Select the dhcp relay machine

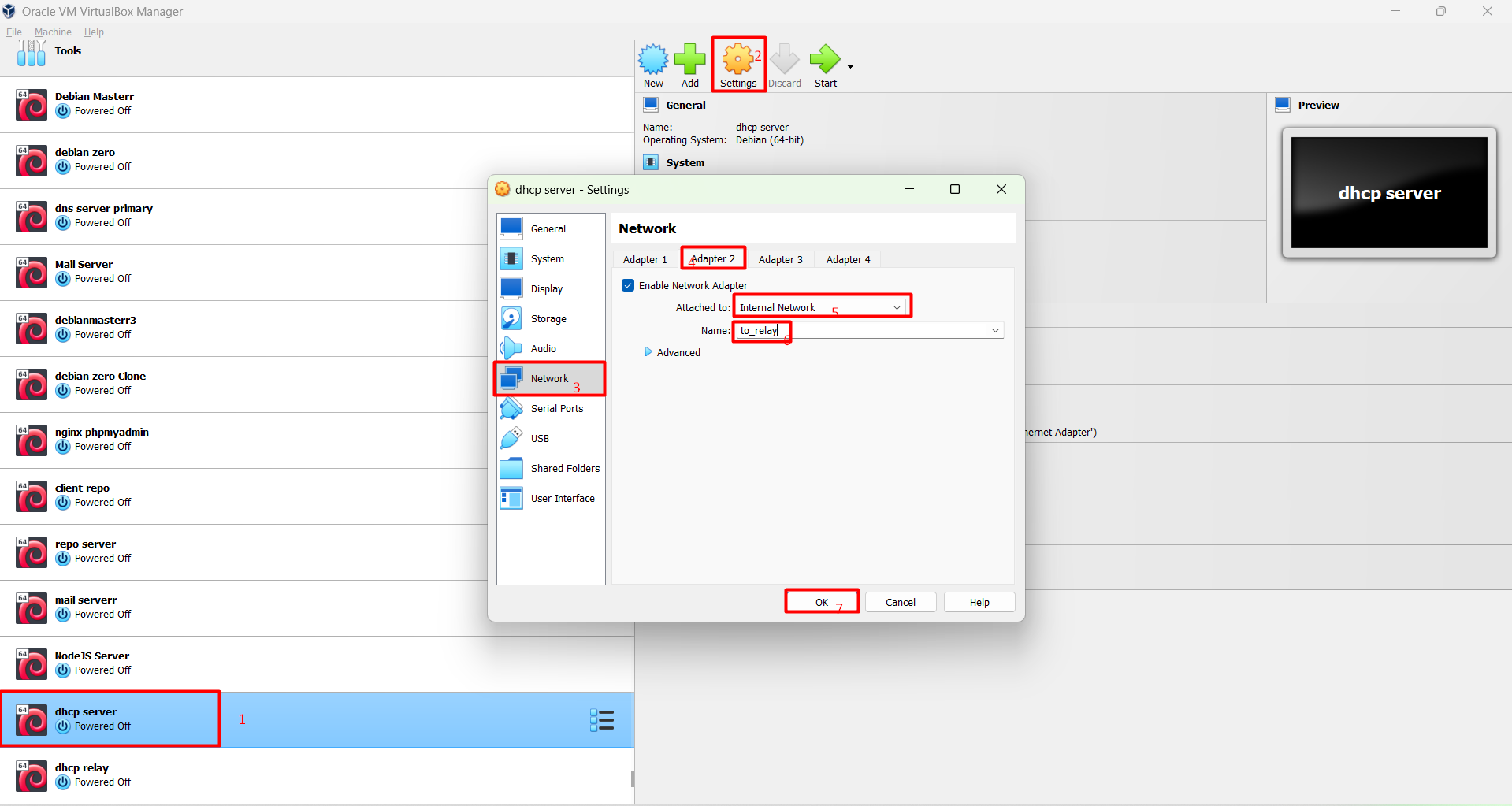[x=317, y=776]
